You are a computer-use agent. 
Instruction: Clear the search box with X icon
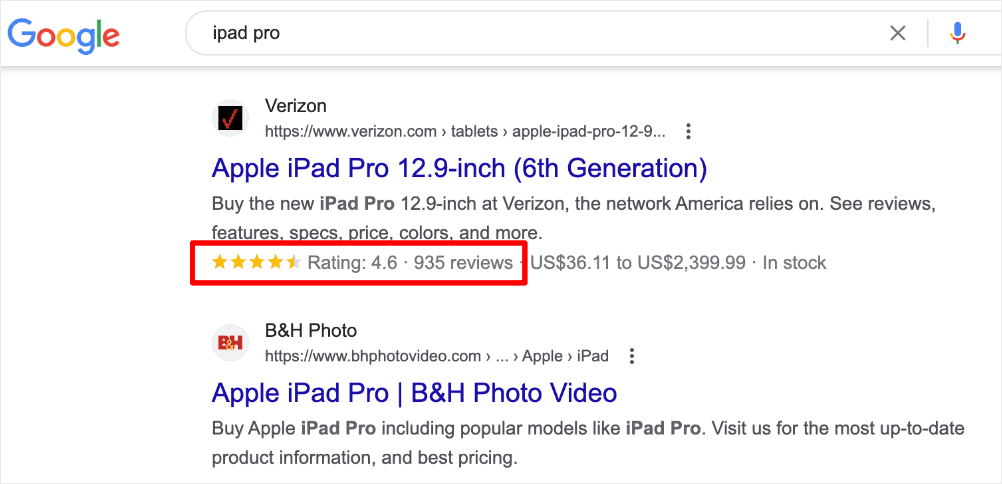click(x=898, y=33)
